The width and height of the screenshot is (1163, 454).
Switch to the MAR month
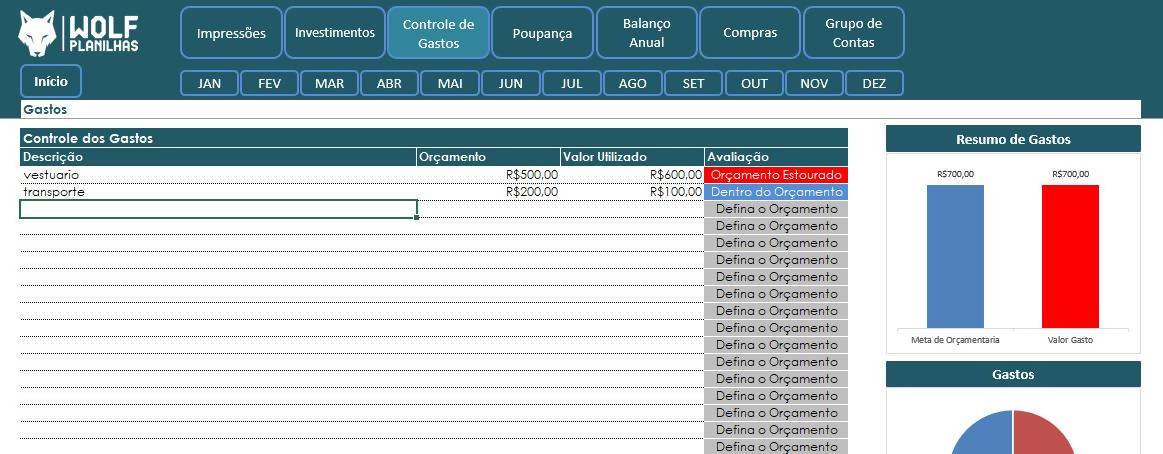coord(329,83)
